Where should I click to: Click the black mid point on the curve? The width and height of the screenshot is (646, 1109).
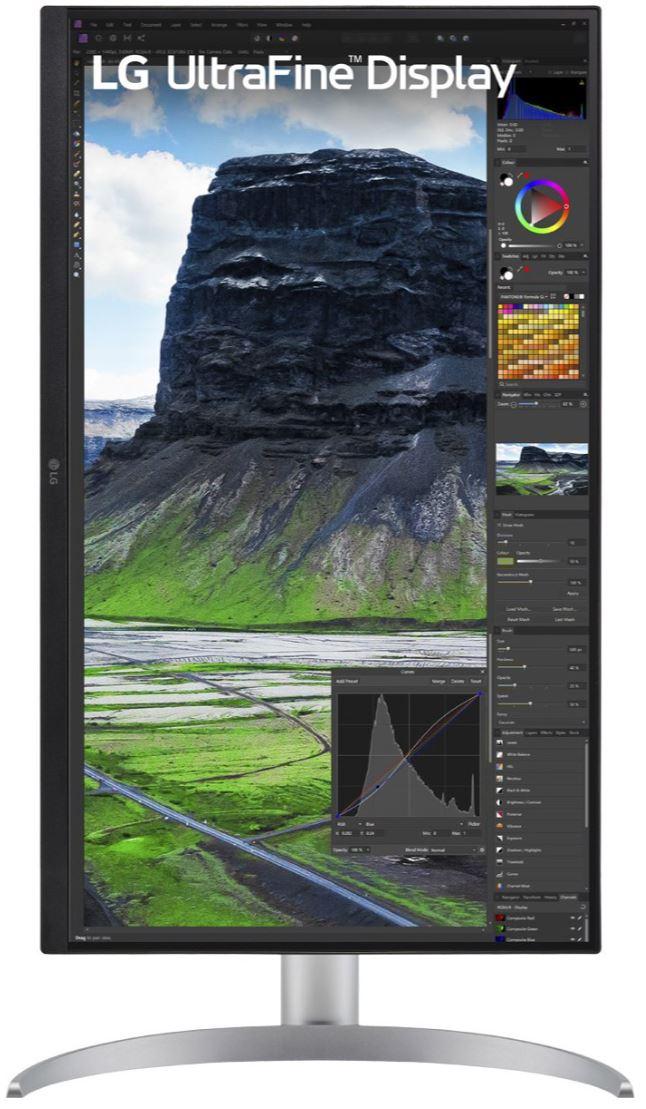(x=378, y=786)
